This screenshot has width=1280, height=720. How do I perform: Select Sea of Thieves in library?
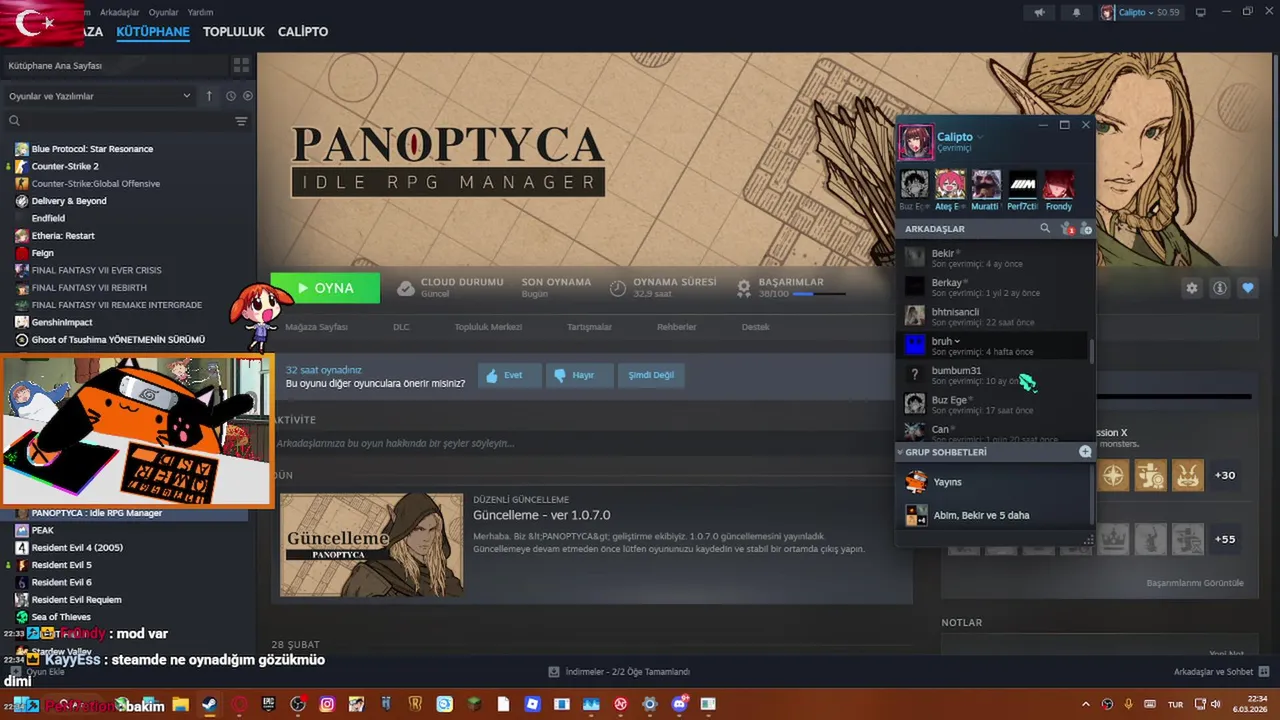coord(60,617)
